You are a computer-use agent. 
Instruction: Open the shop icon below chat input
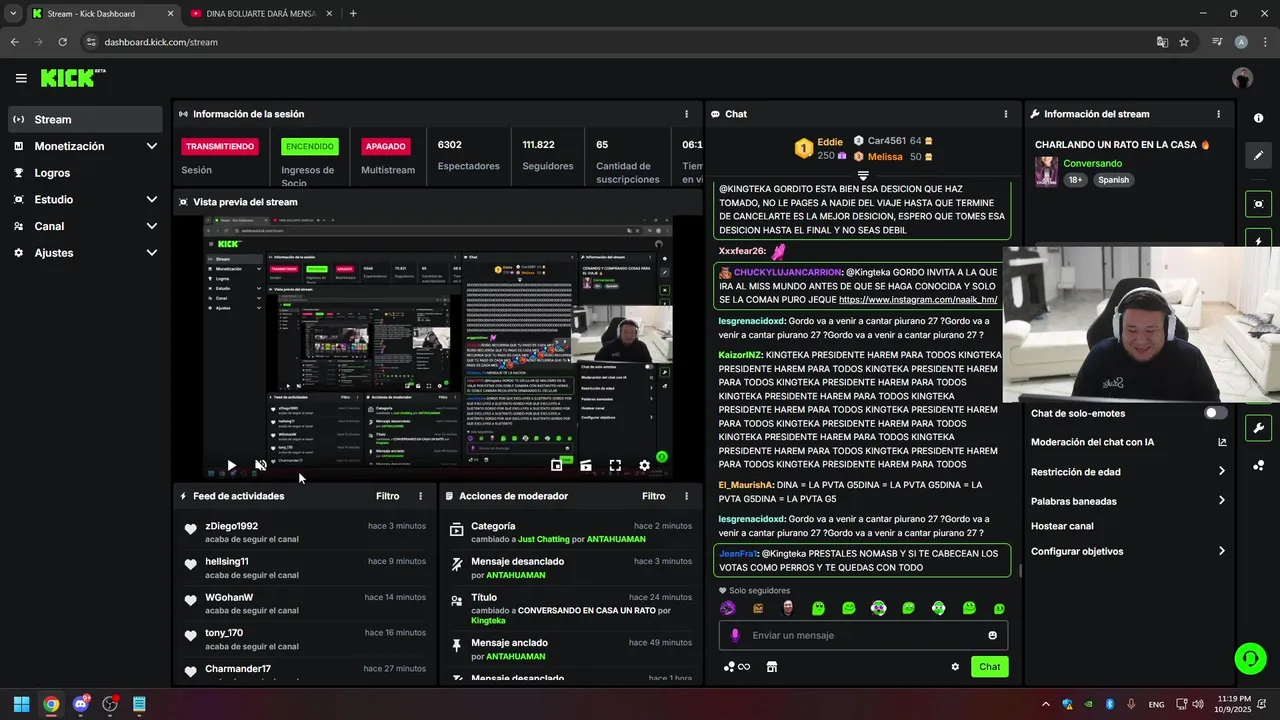pyautogui.click(x=771, y=667)
